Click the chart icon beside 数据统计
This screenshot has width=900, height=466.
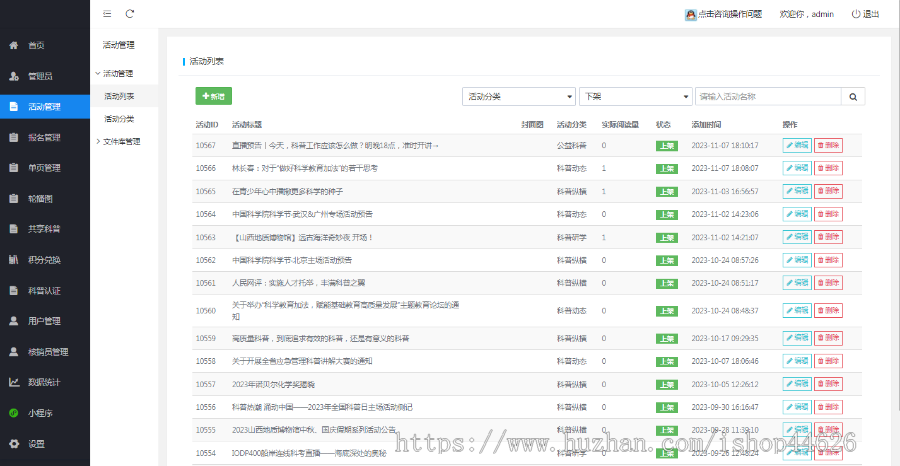[14, 382]
